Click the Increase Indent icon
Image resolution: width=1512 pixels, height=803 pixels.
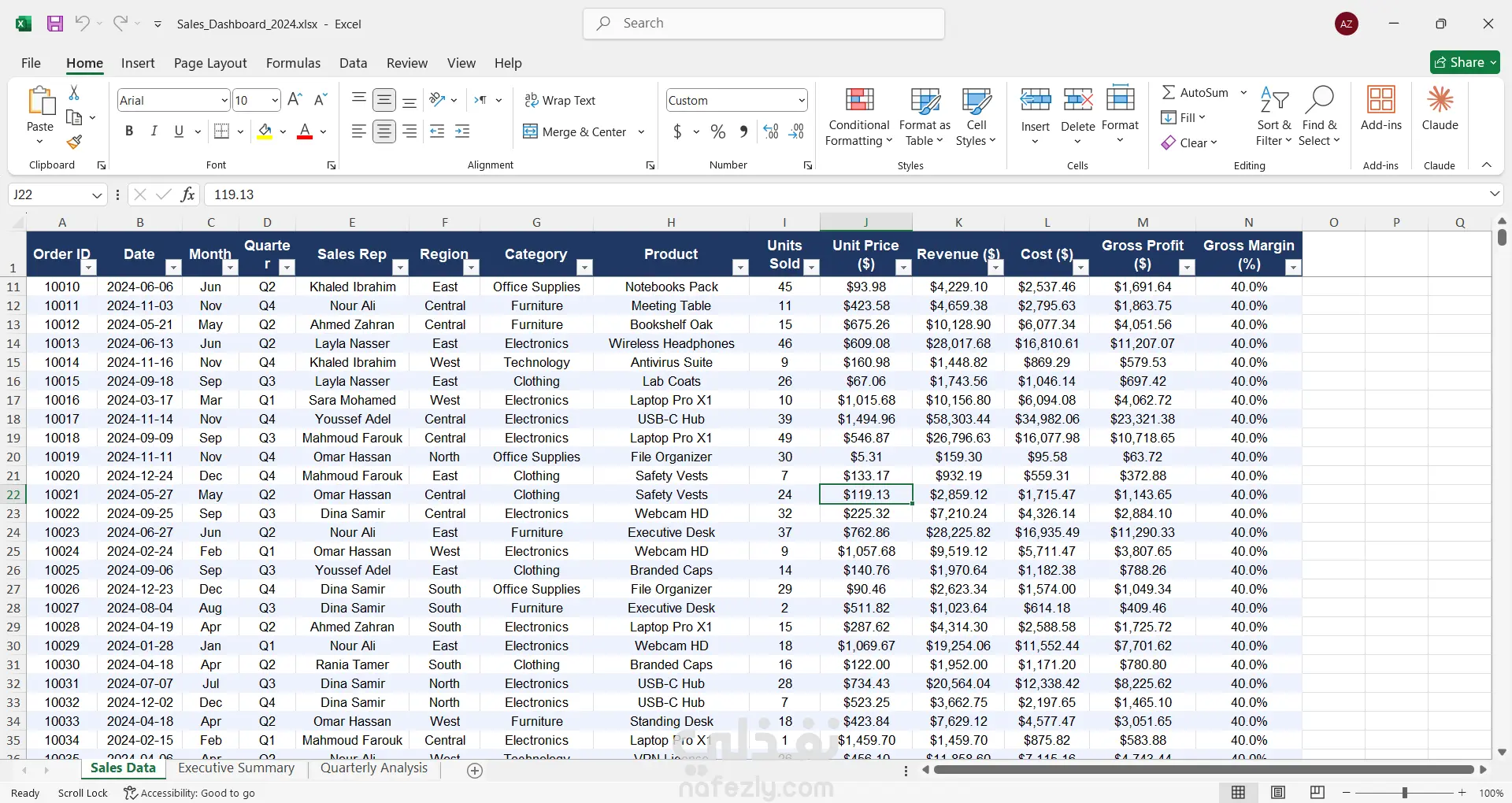pyautogui.click(x=462, y=131)
